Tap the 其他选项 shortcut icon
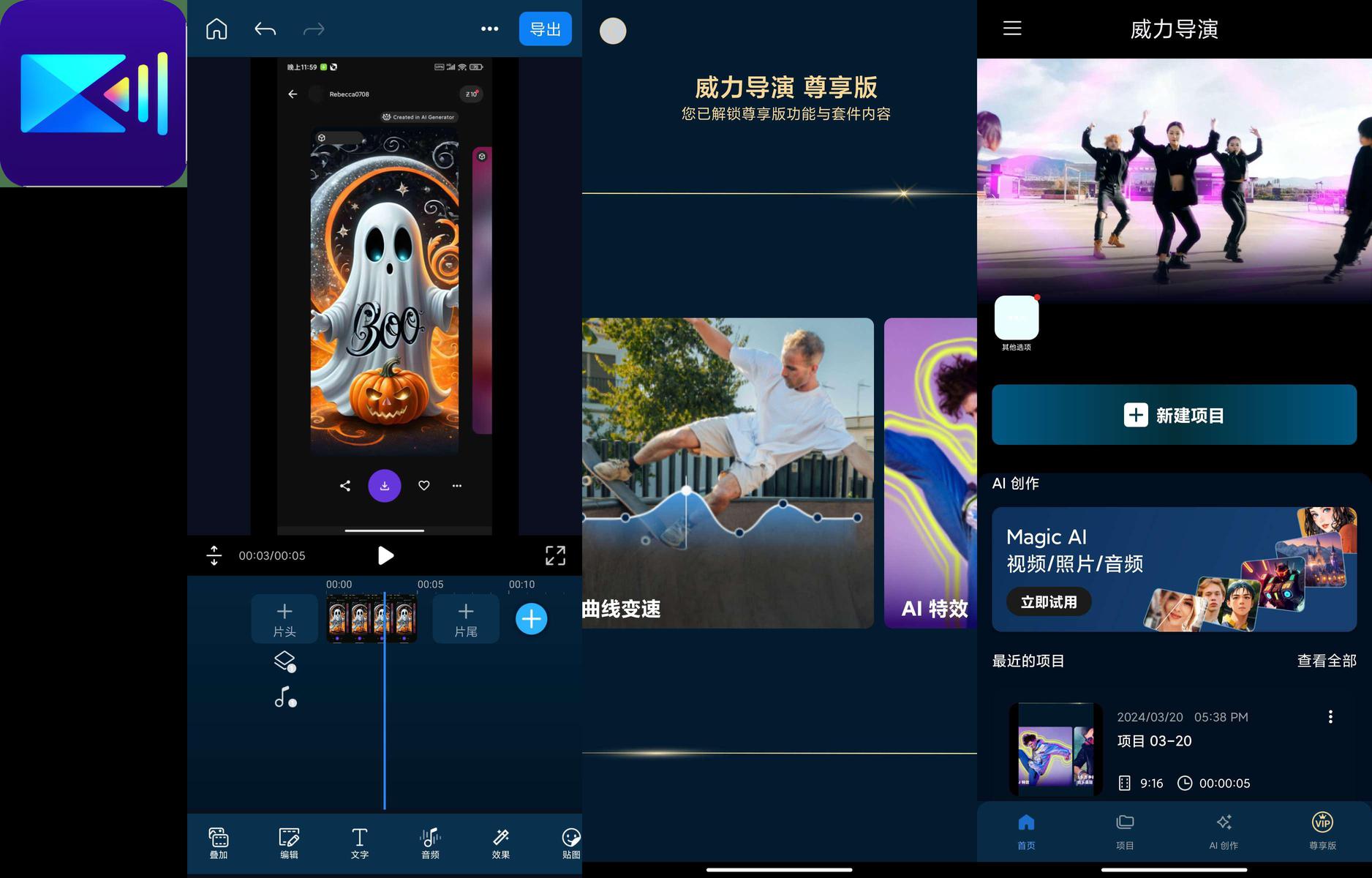 (x=1017, y=318)
